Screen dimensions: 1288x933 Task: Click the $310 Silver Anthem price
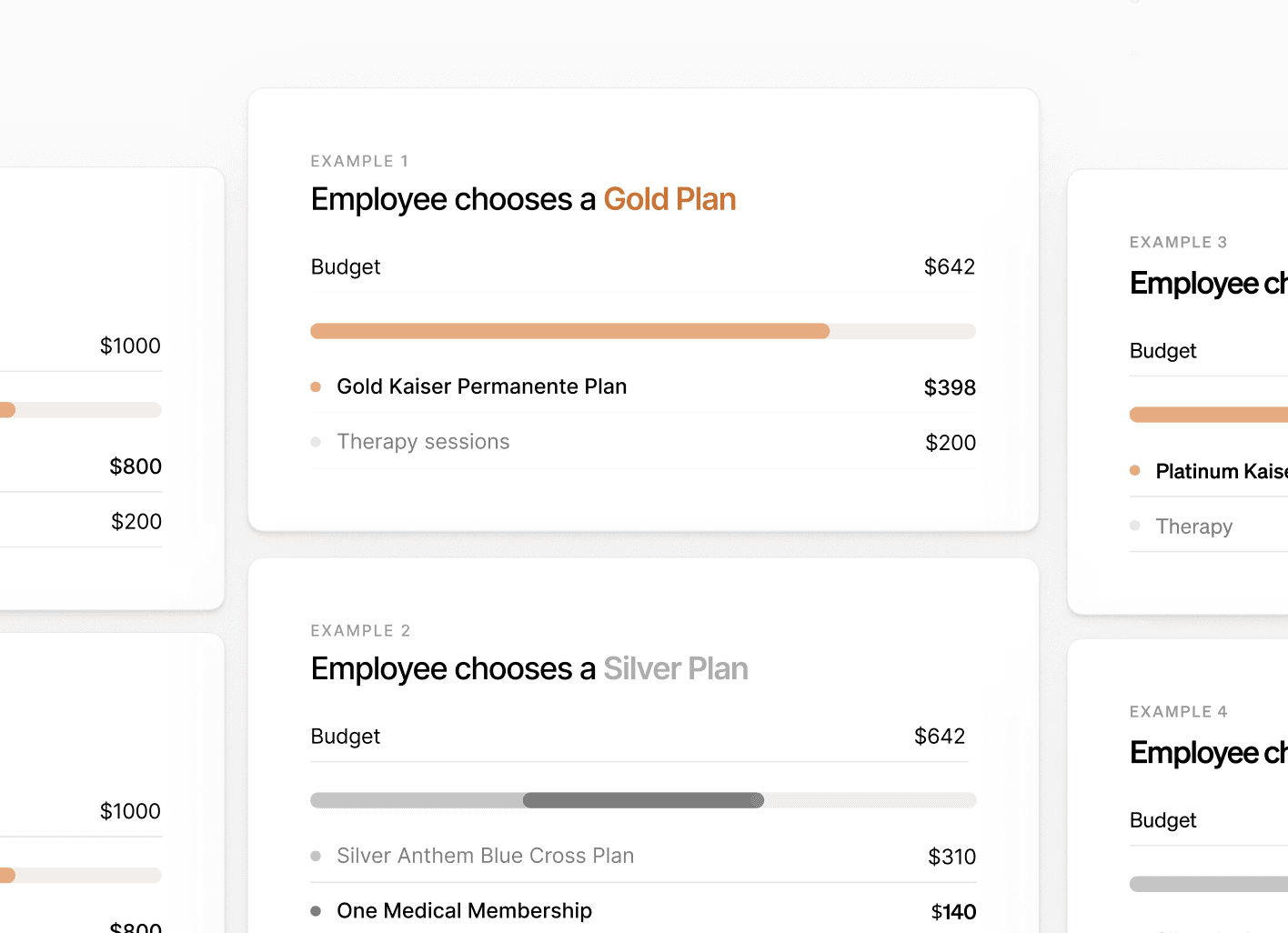click(951, 857)
